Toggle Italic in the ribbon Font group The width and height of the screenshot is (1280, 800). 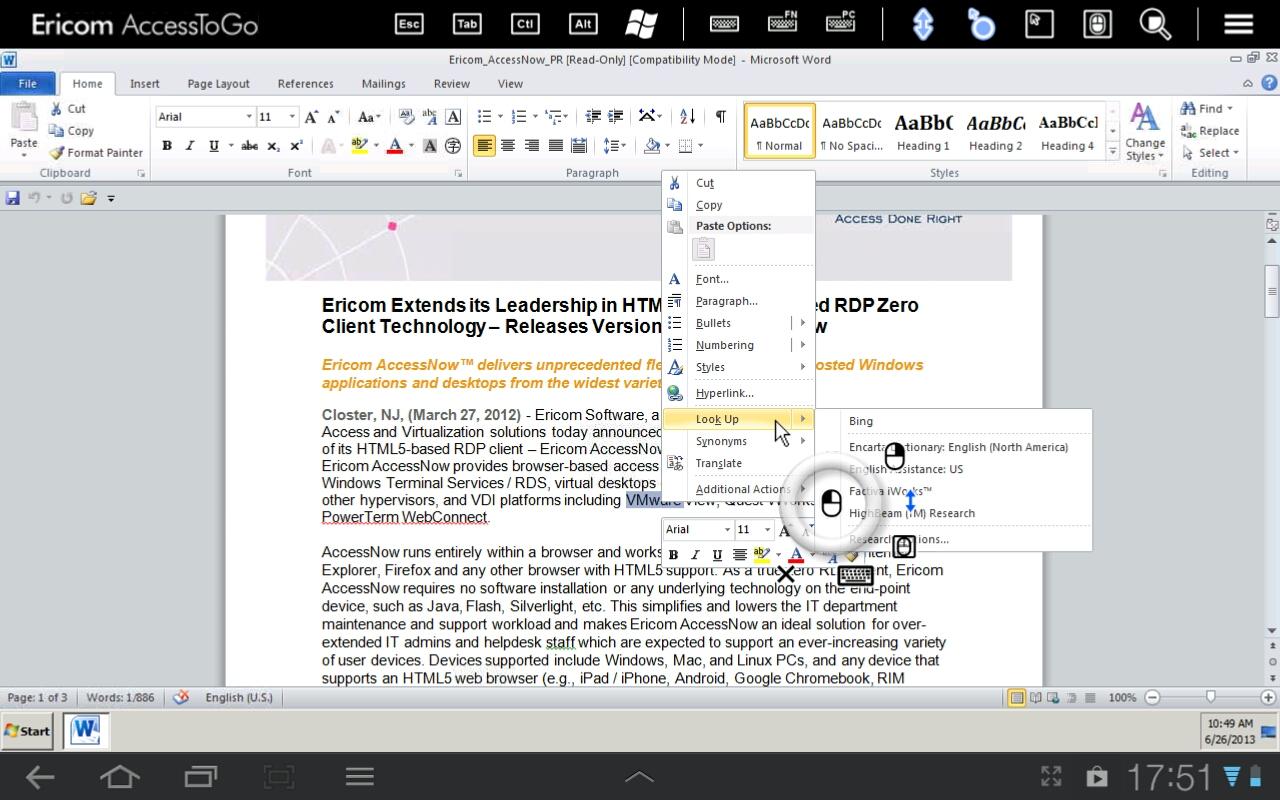pos(190,146)
